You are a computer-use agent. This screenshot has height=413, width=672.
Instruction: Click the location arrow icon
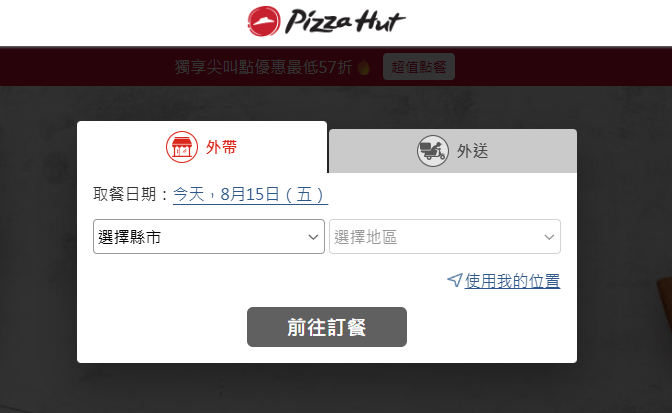[455, 281]
